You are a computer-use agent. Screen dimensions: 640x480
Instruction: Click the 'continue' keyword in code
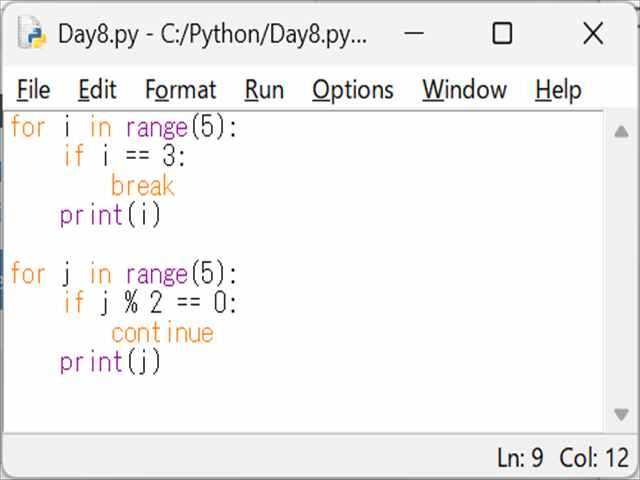tap(162, 333)
